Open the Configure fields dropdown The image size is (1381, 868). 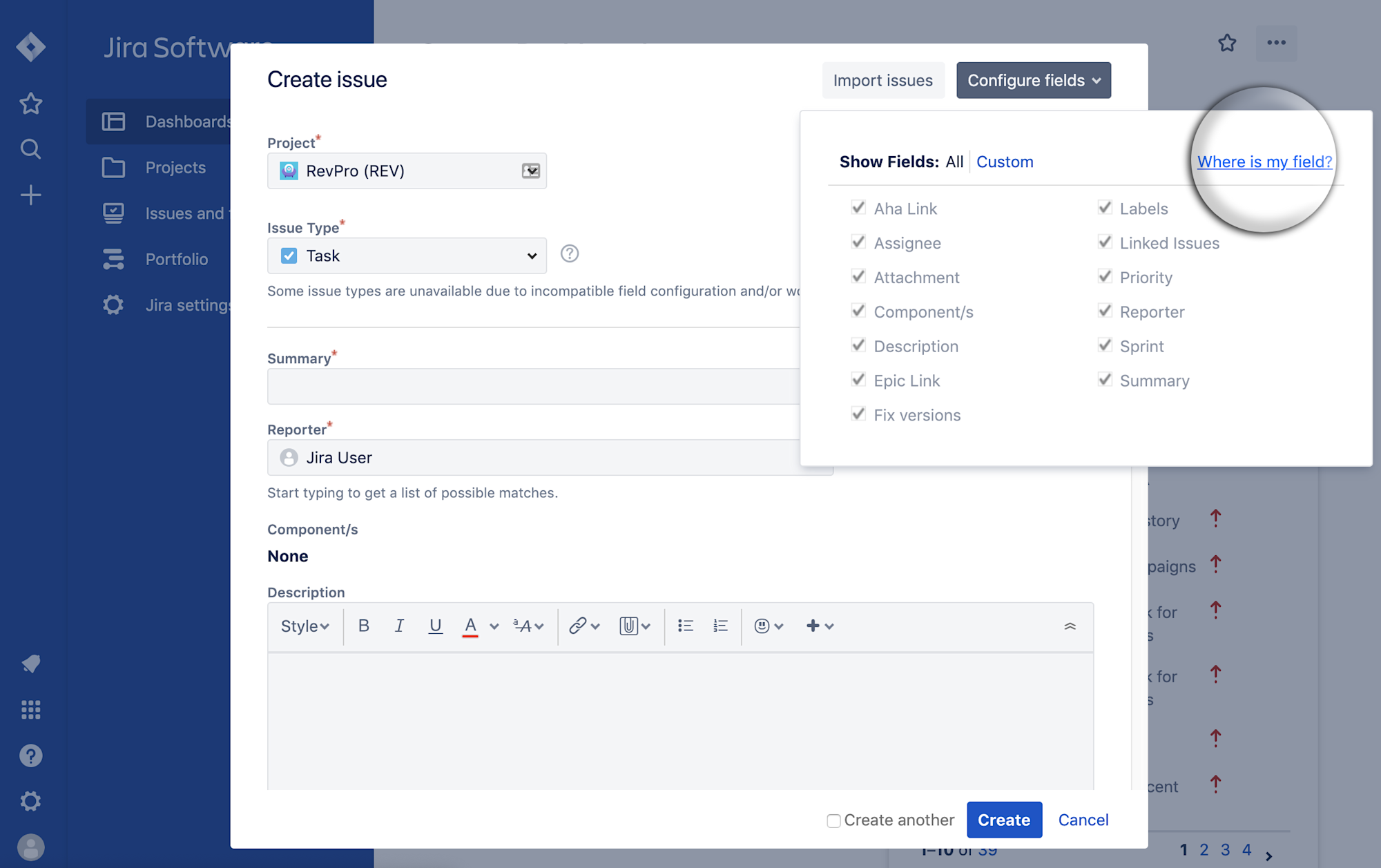(1033, 80)
